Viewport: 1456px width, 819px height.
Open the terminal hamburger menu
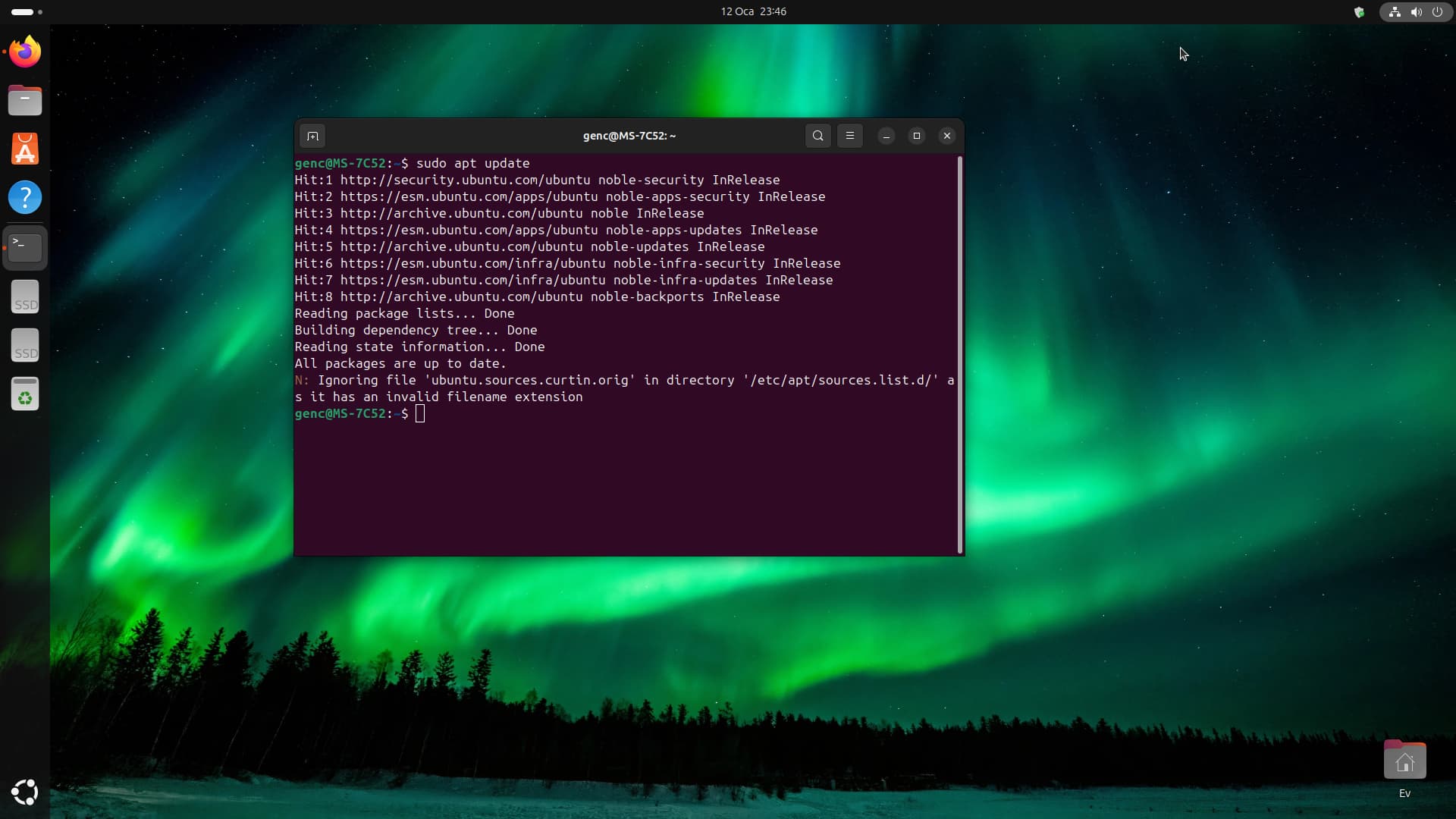(x=849, y=136)
